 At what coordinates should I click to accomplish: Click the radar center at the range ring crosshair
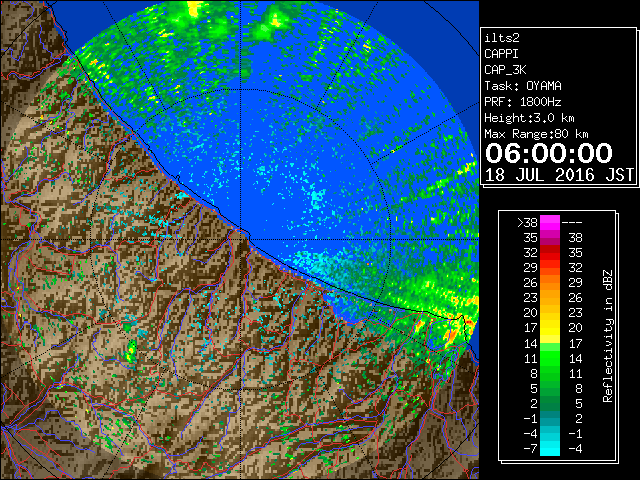(x=241, y=239)
